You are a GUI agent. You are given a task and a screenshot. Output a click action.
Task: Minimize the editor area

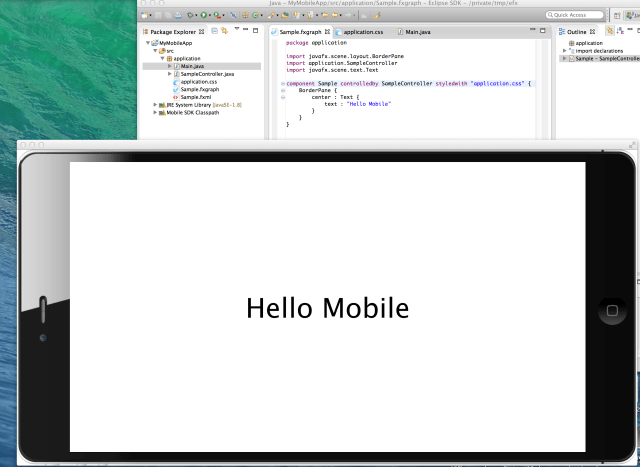533,29
